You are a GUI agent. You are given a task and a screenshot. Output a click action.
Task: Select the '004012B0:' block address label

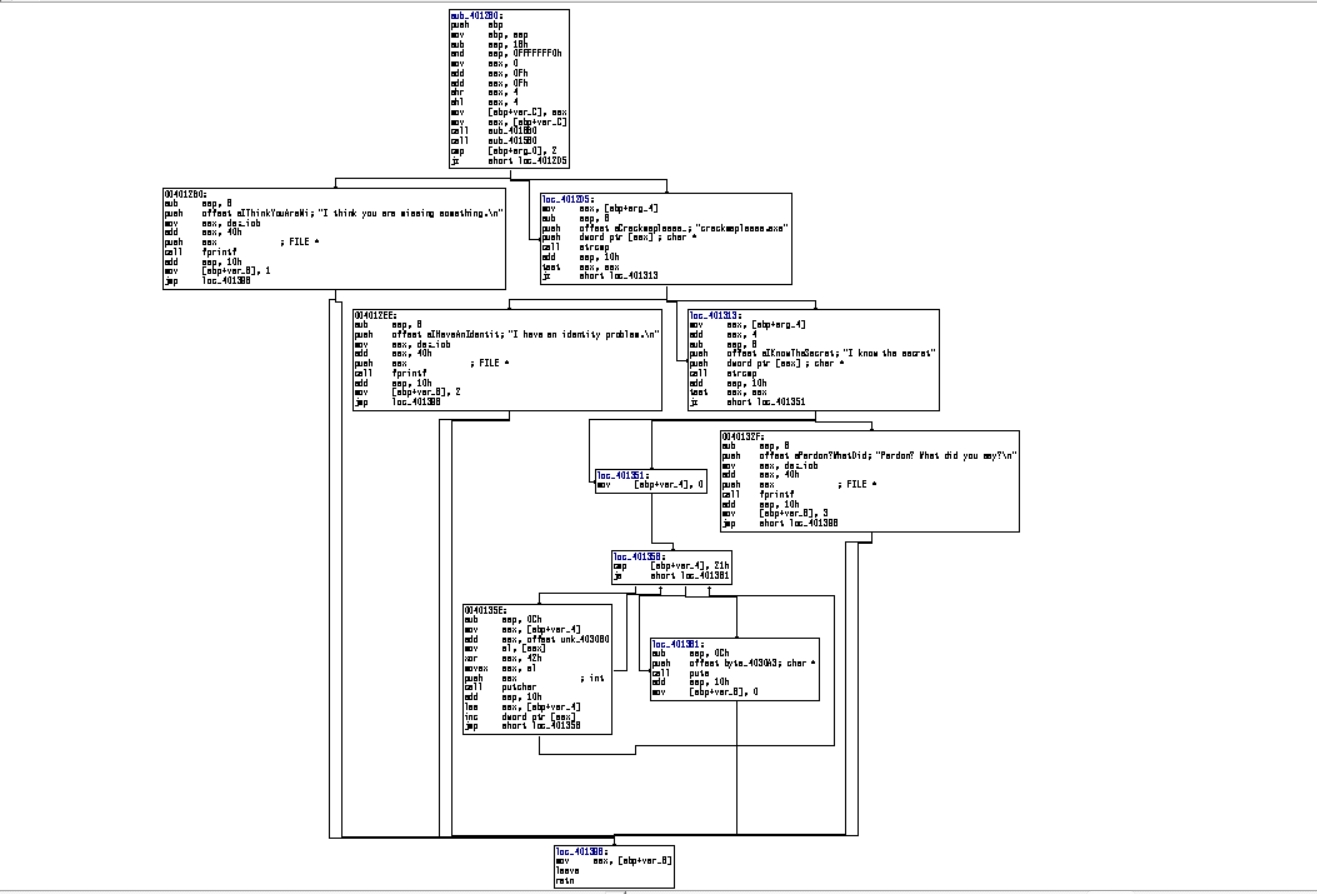[x=186, y=194]
